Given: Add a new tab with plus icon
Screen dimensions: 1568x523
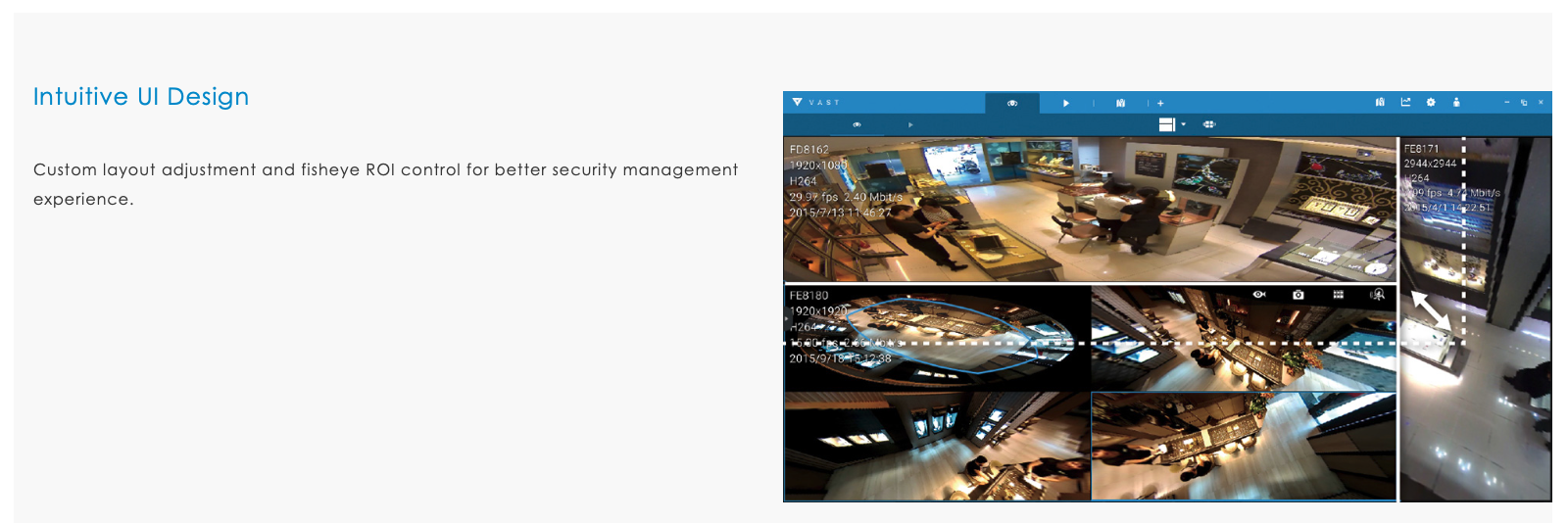Looking at the screenshot, I should pos(1160,103).
